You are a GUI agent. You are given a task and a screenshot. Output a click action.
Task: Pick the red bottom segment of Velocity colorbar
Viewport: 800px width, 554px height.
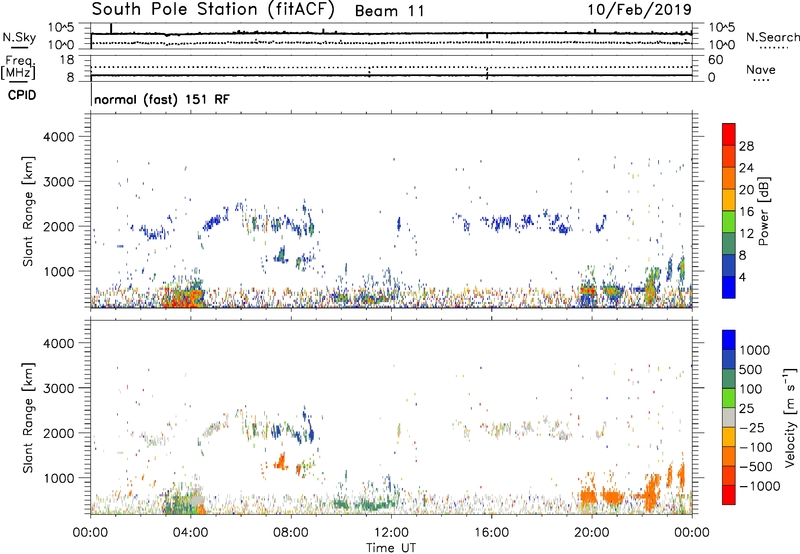click(x=729, y=495)
